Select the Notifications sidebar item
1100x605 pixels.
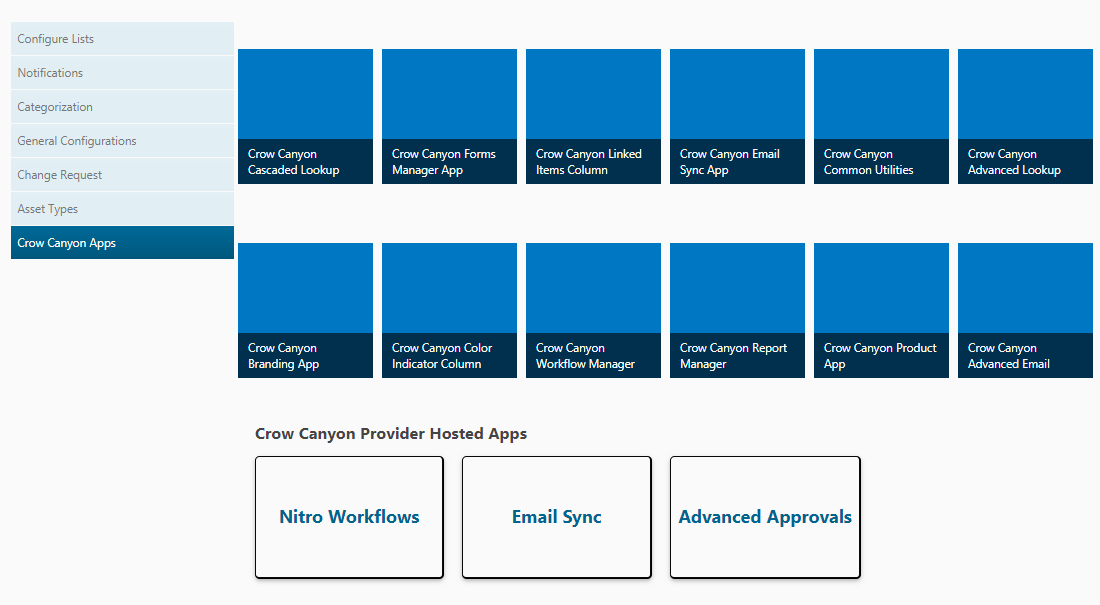122,73
